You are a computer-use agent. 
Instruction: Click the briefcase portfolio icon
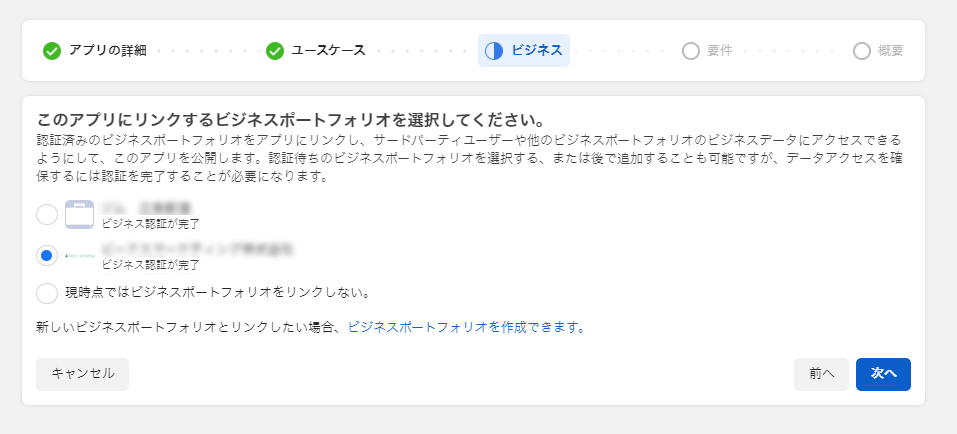[79, 214]
